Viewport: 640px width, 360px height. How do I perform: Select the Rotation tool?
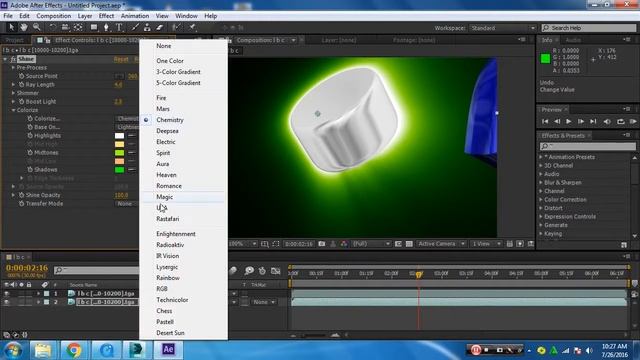coord(53,27)
